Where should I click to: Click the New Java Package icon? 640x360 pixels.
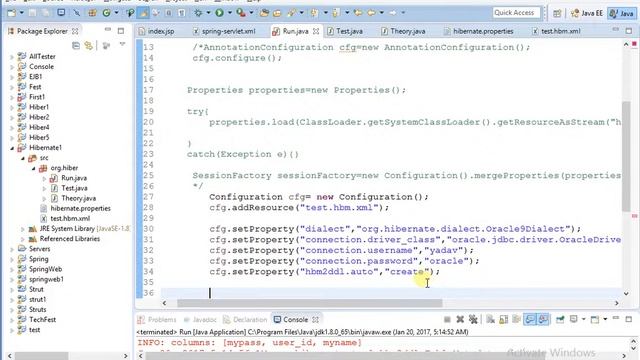click(x=92, y=13)
